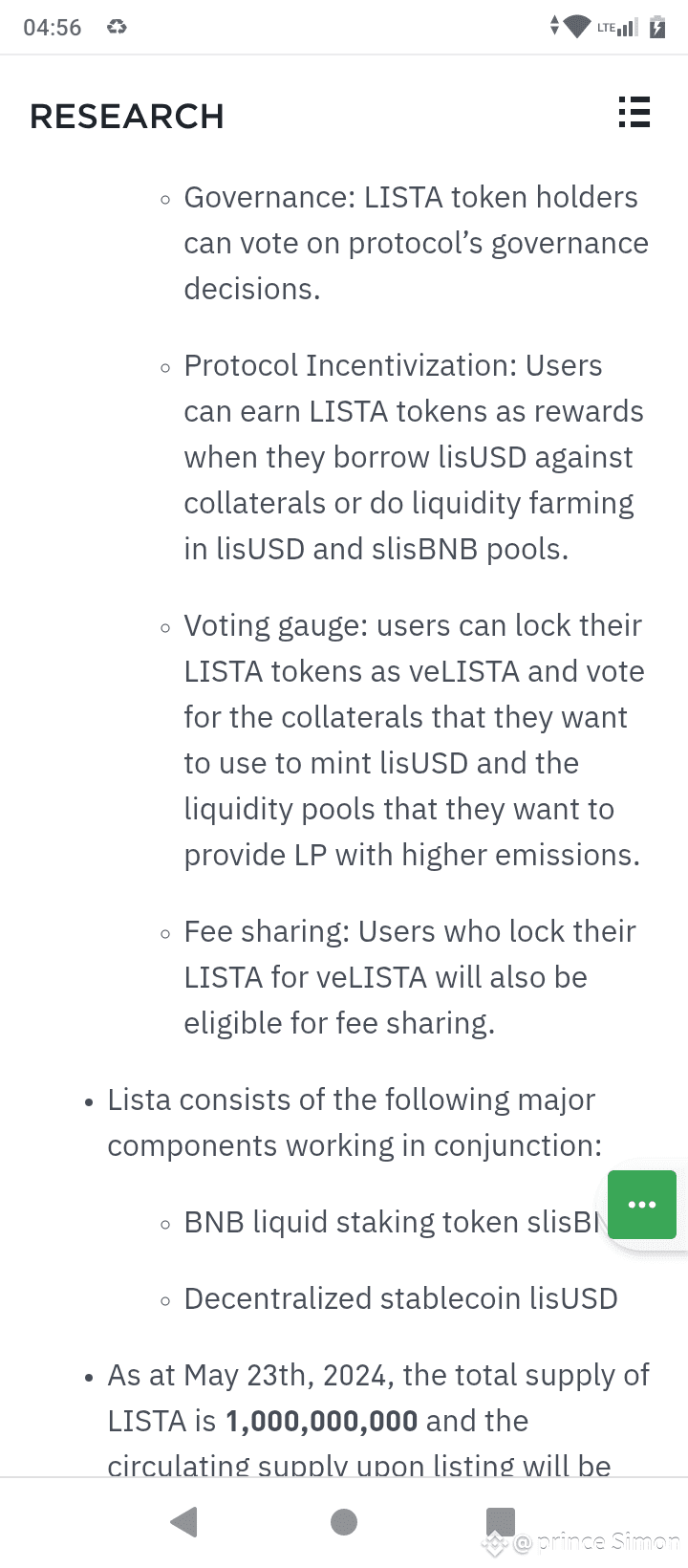Tap the recent apps square button
The width and height of the screenshot is (688, 1568).
(501, 1521)
